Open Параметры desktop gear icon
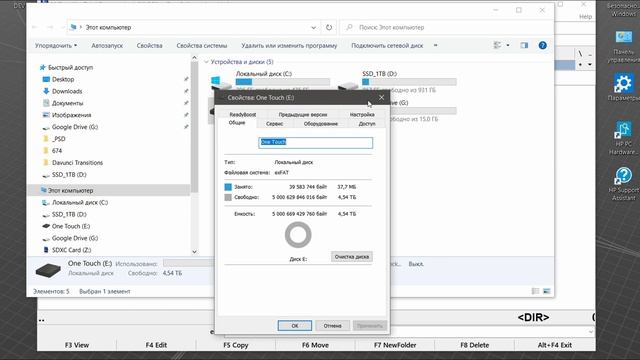Screen dimensions: 640x360 point(623,87)
